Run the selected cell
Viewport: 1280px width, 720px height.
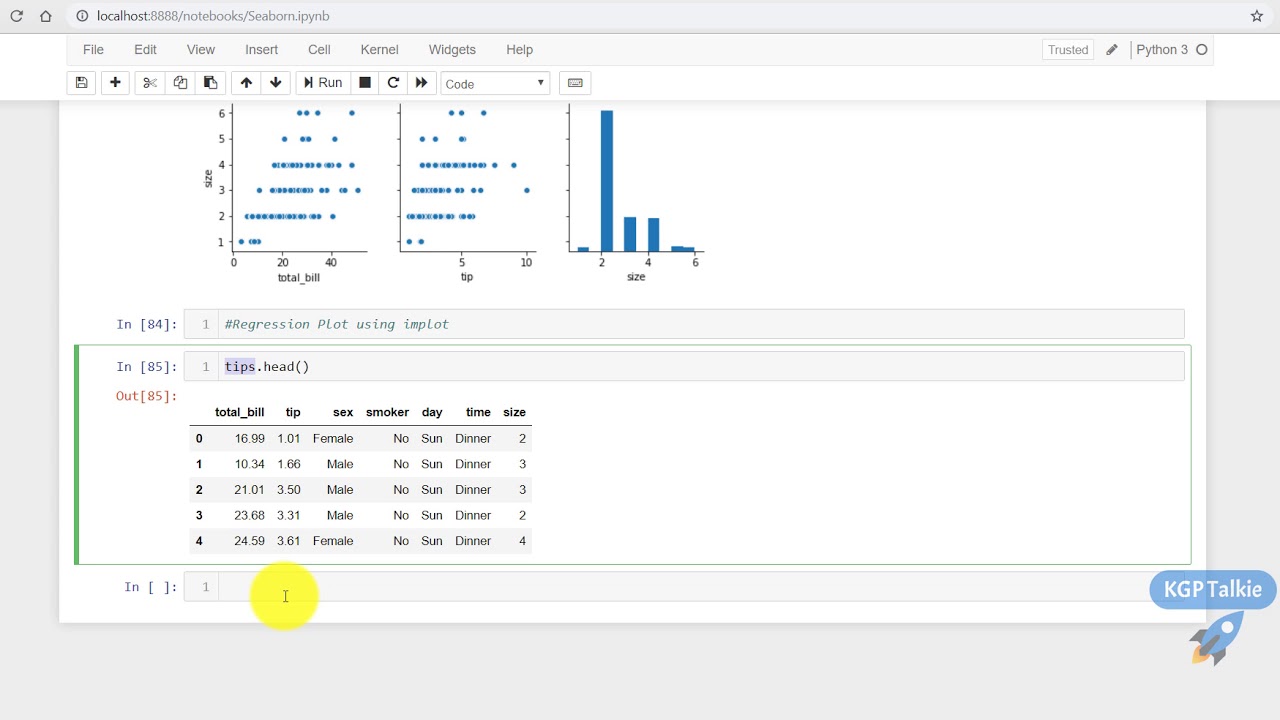pyautogui.click(x=323, y=83)
